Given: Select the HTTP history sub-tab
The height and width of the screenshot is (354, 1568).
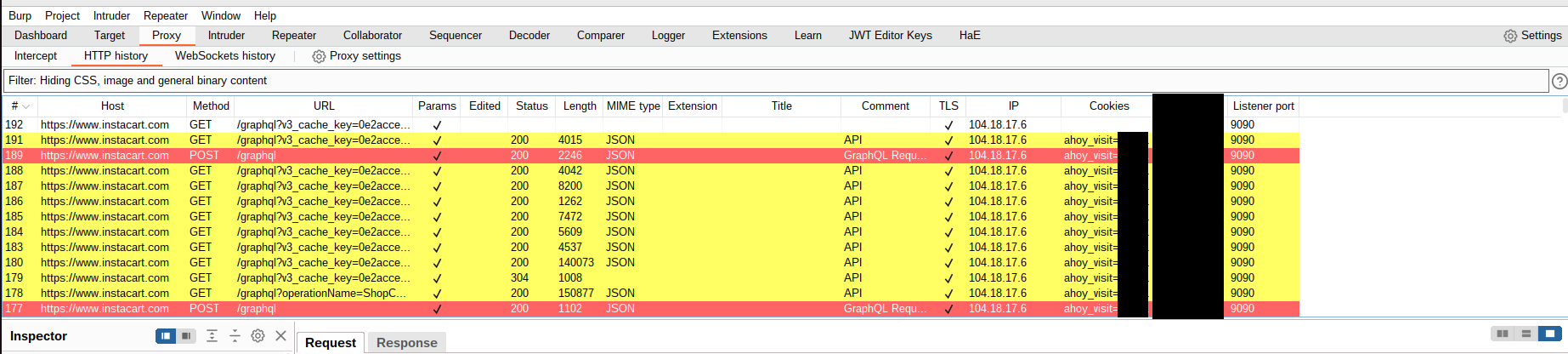Looking at the screenshot, I should [116, 56].
